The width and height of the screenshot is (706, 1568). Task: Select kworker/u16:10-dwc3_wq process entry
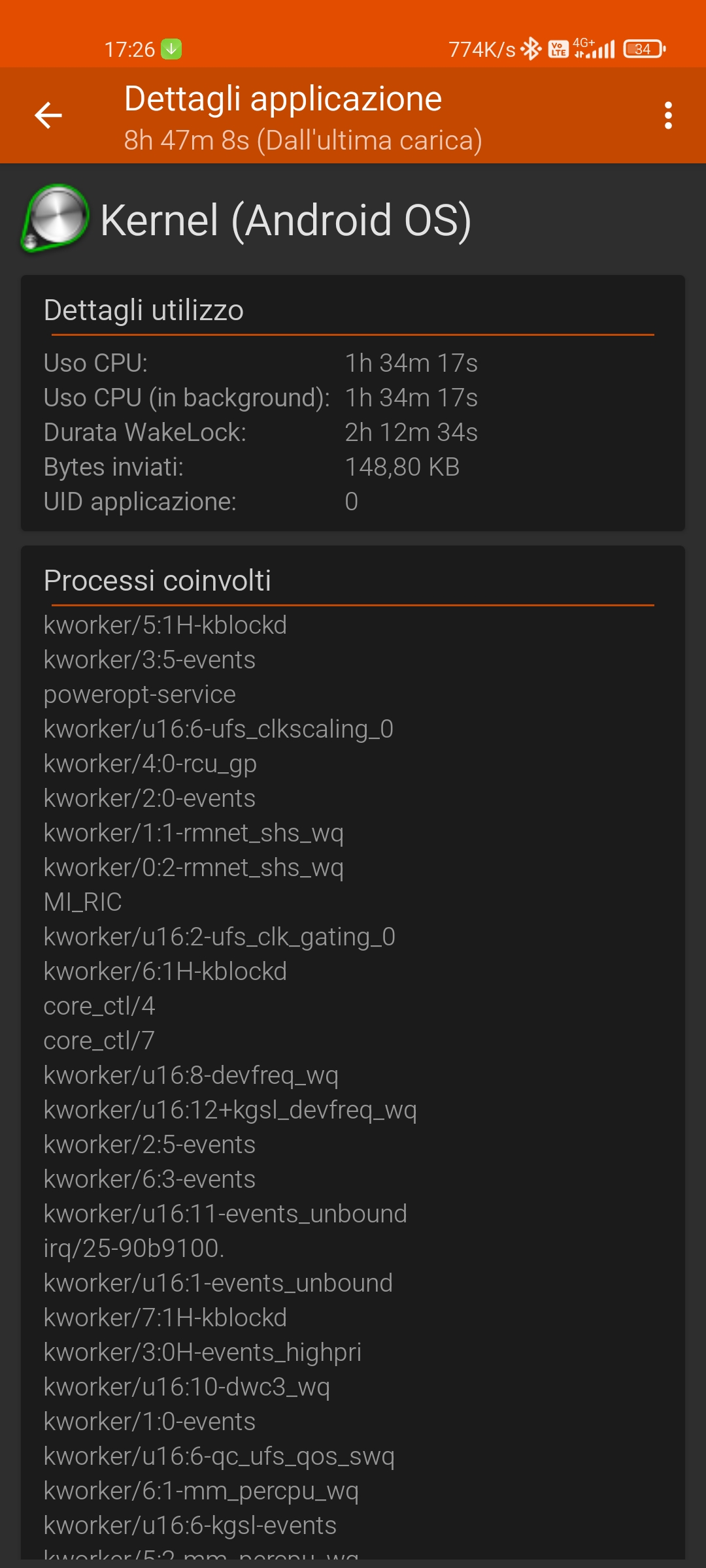tap(187, 1387)
